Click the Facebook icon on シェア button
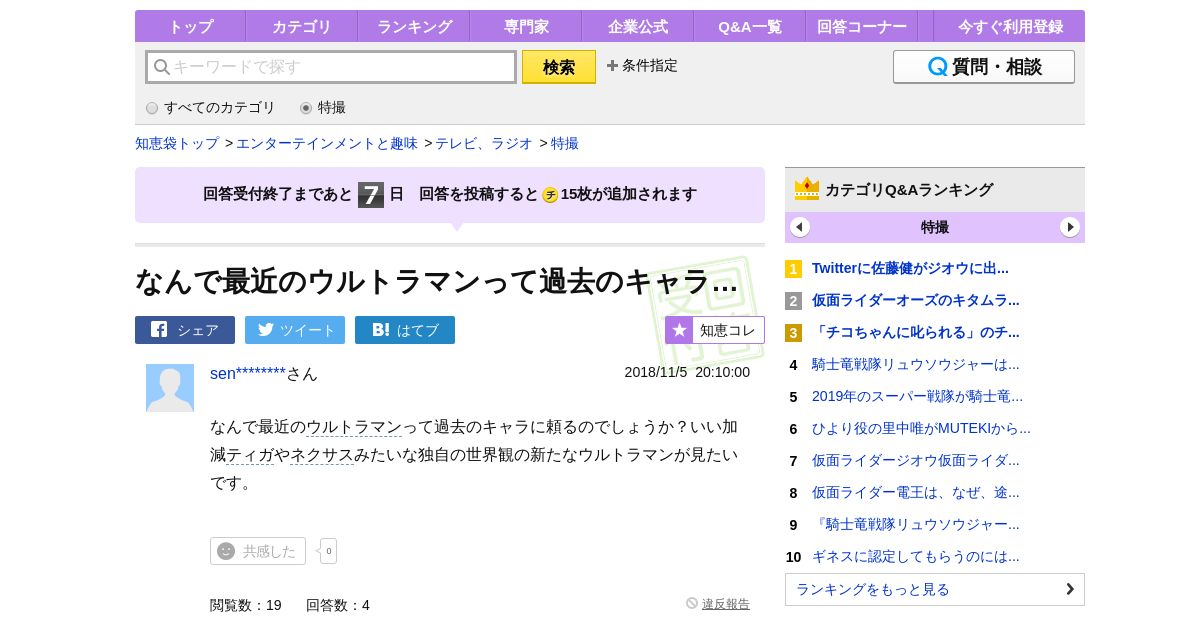The width and height of the screenshot is (1200, 630). [159, 329]
